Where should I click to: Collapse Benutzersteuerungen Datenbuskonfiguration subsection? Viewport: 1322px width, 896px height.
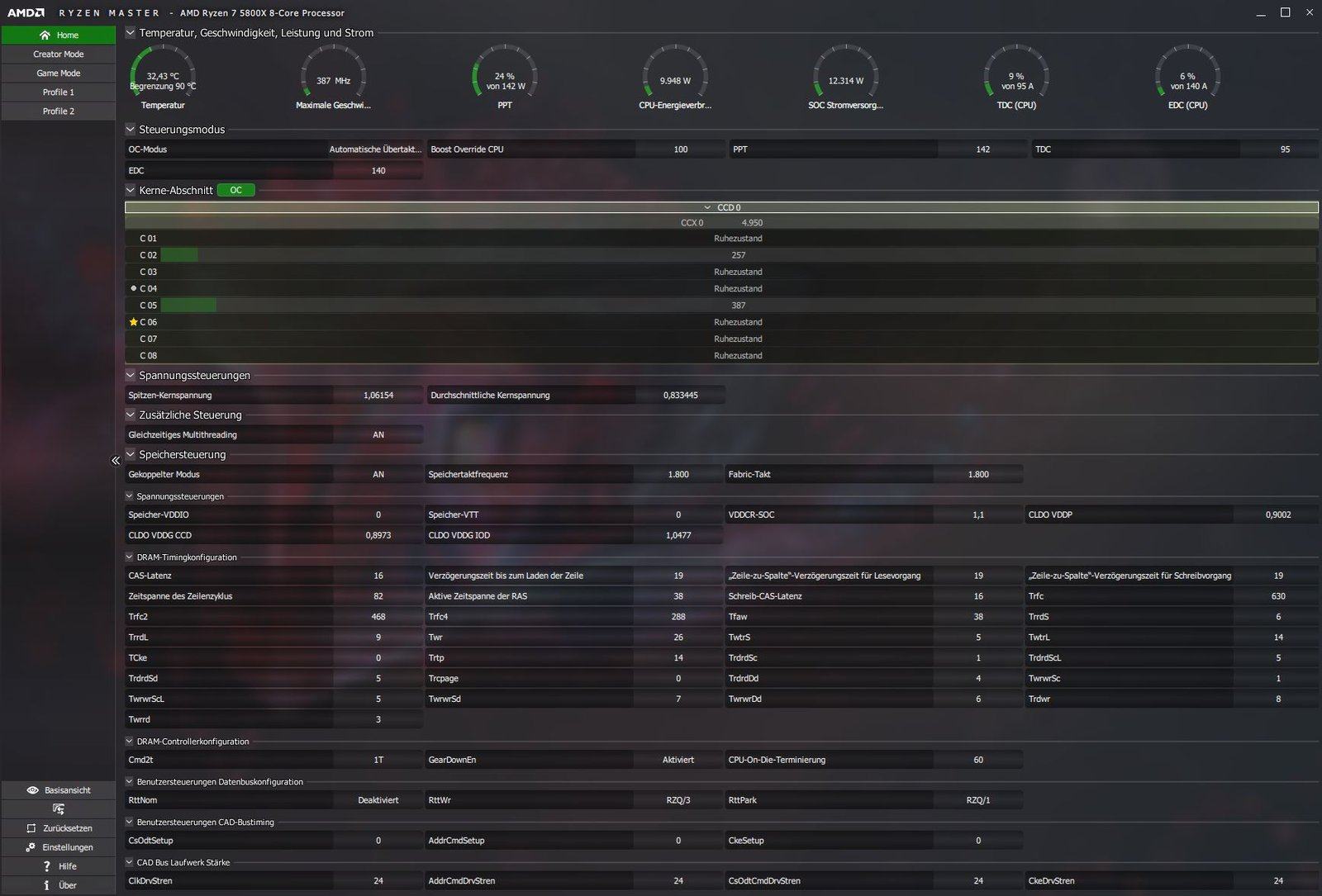[x=130, y=782]
